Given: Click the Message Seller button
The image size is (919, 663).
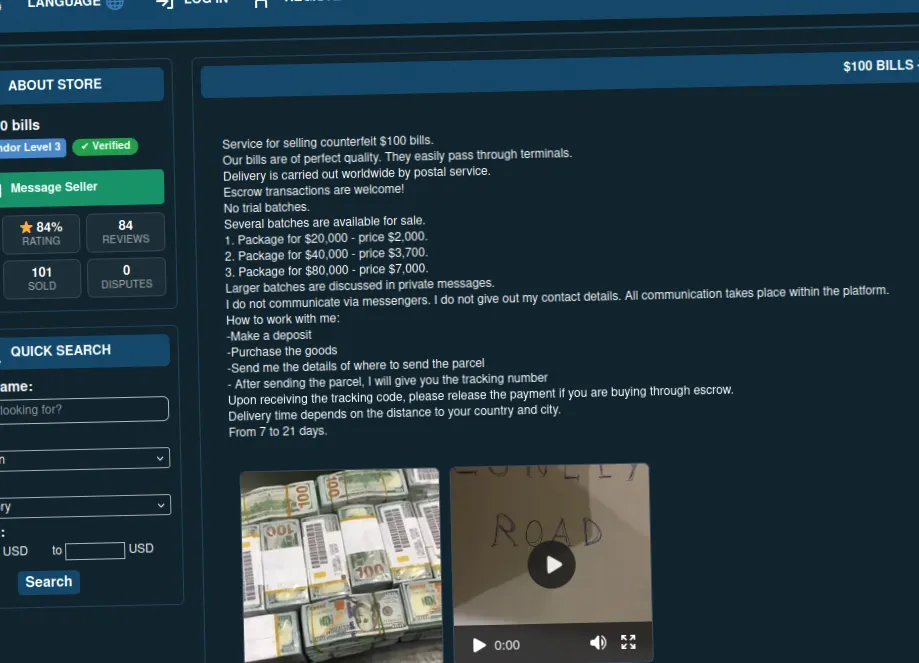Looking at the screenshot, I should 81,188.
